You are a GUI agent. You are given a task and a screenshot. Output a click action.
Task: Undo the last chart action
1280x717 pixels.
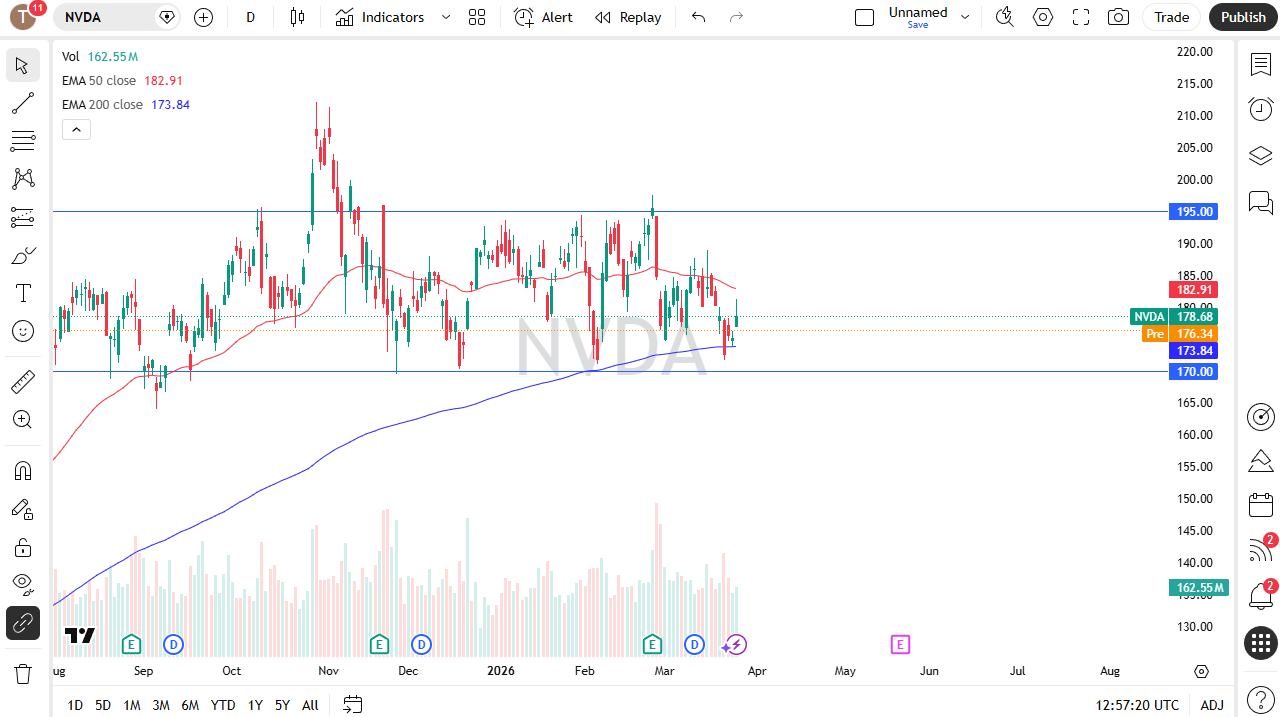click(698, 17)
